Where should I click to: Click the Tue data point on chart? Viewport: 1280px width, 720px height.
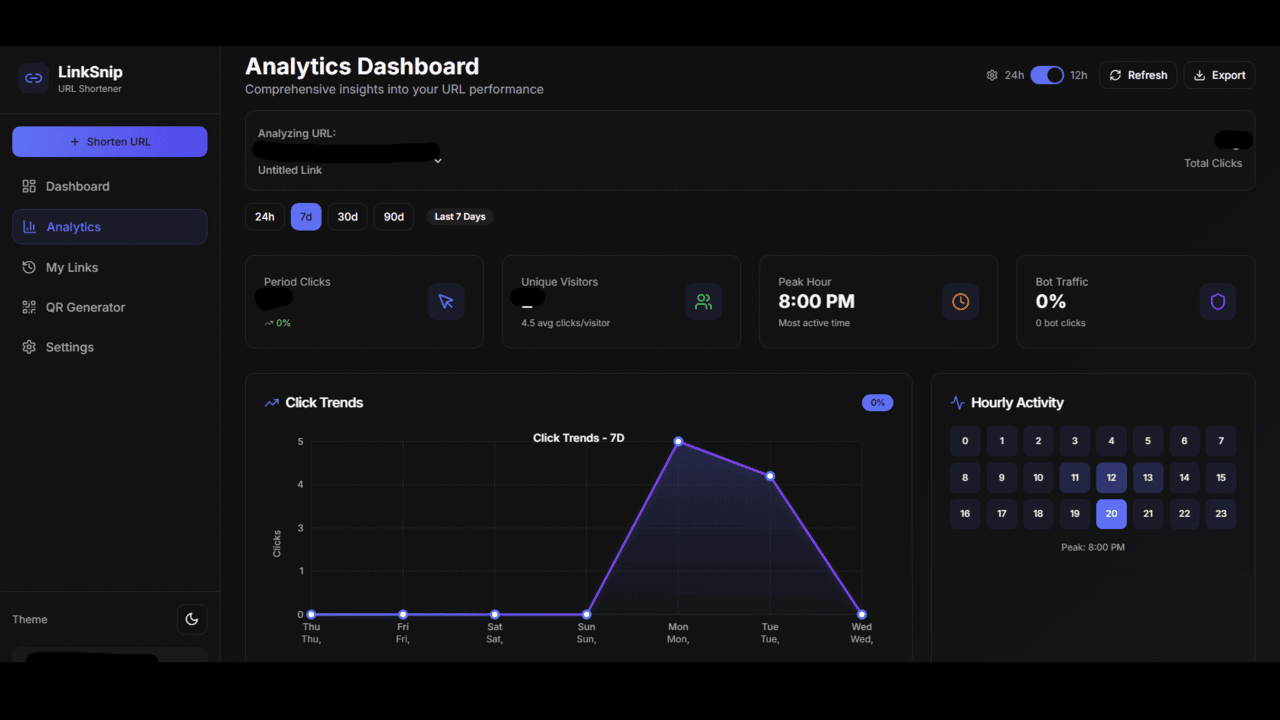pyautogui.click(x=770, y=476)
